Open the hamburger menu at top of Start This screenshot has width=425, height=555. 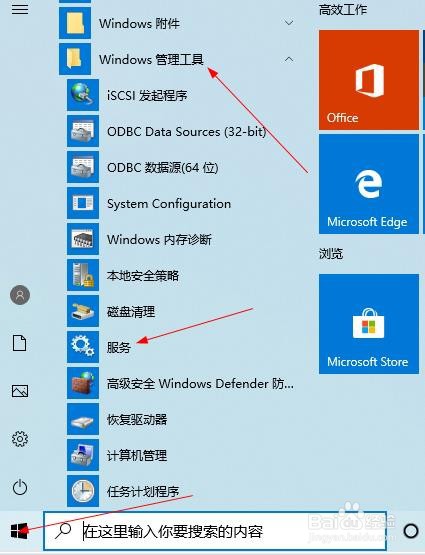(20, 10)
